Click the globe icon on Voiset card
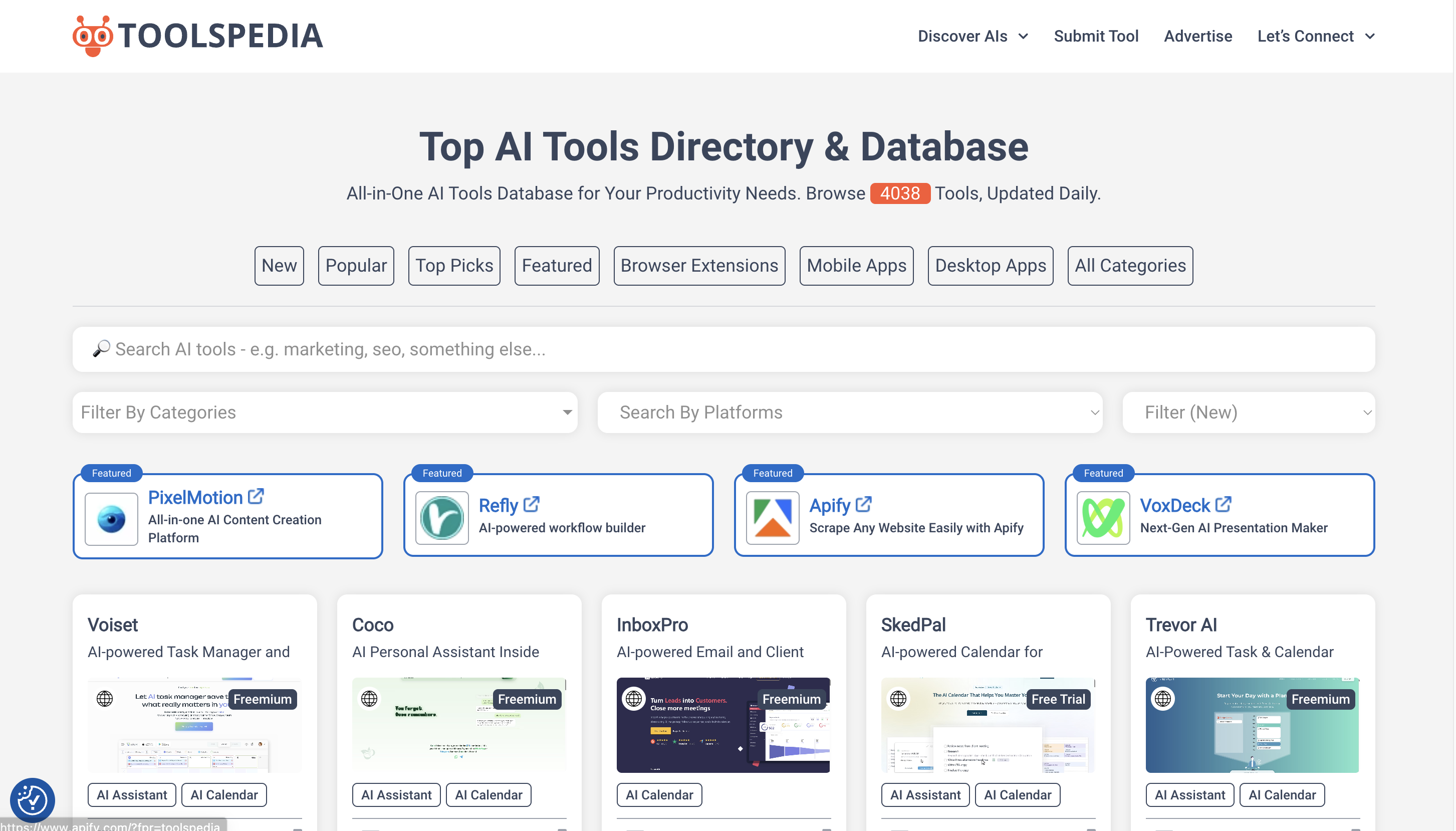Viewport: 1456px width, 831px height. 105,698
